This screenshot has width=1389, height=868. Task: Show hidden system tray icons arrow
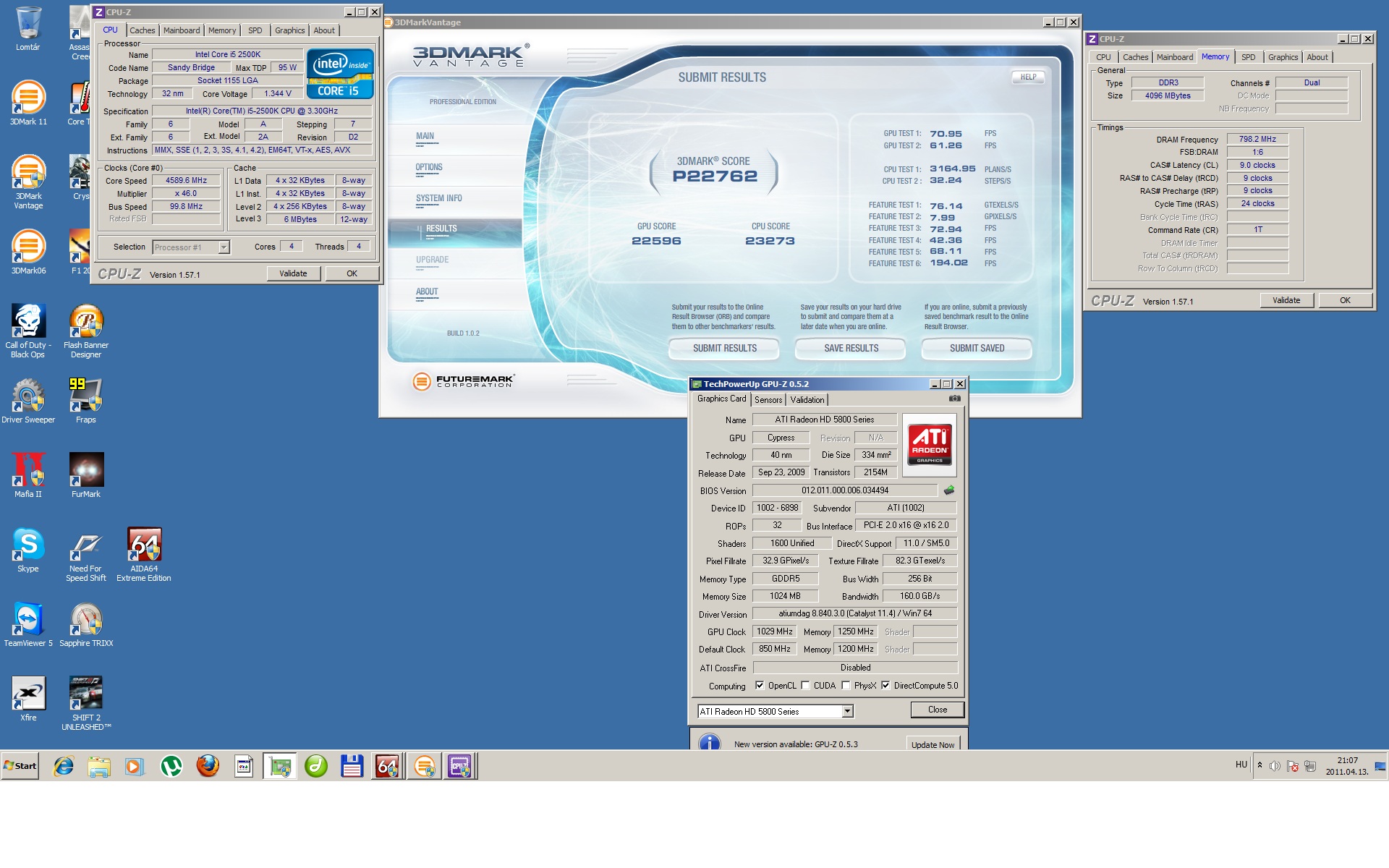coord(1260,765)
